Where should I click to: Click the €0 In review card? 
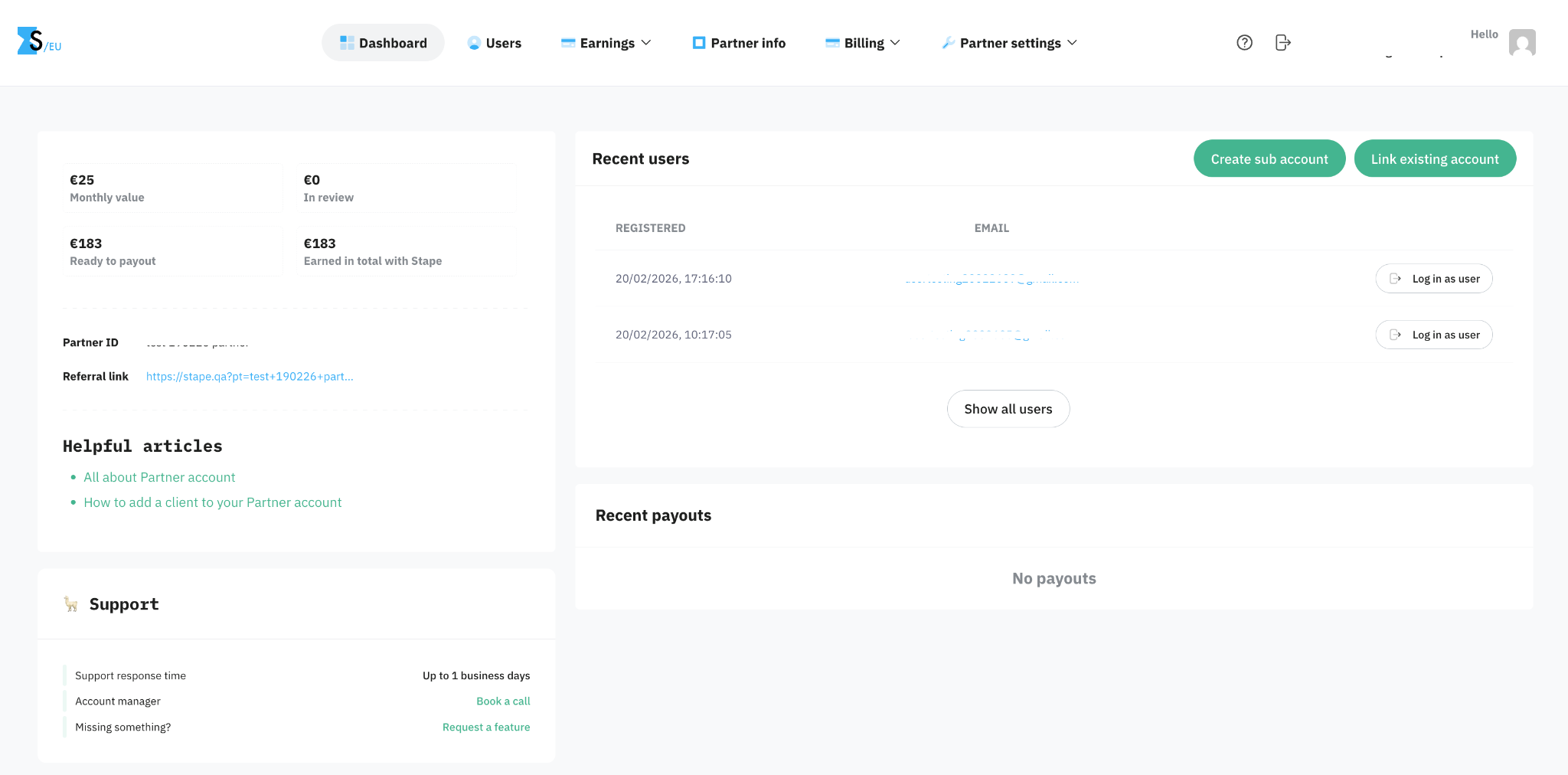(407, 188)
